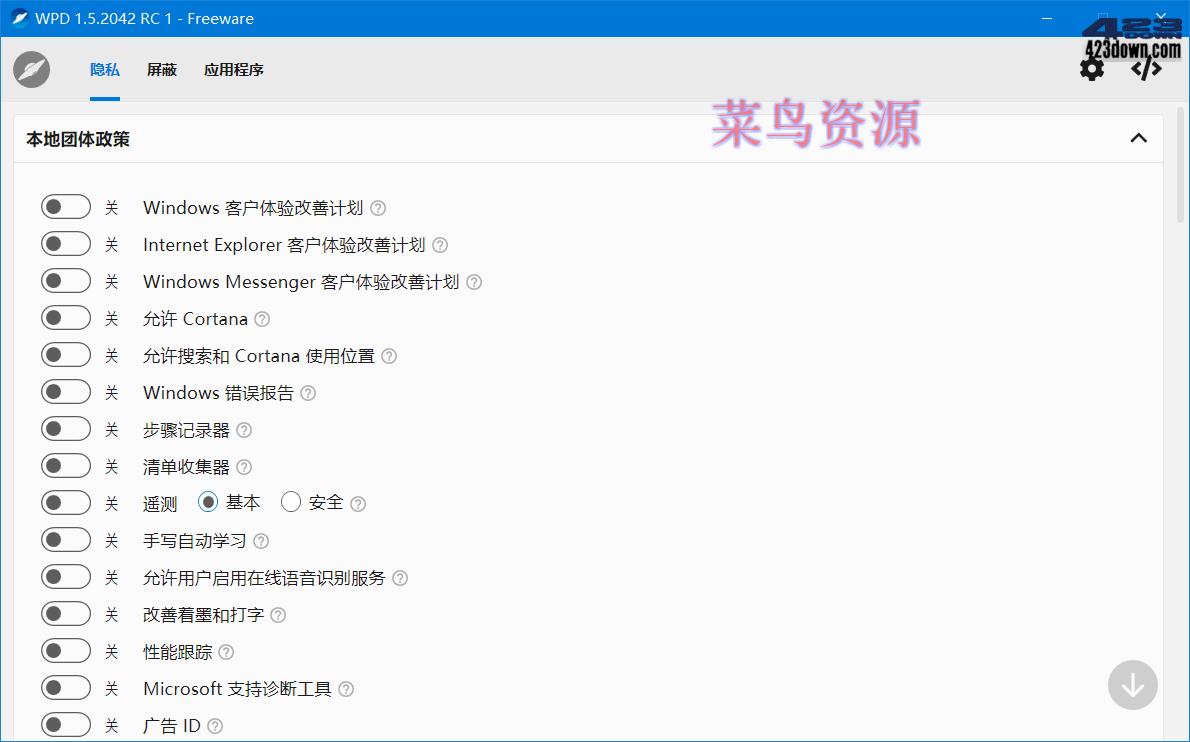Click the script/code icon in the top toolbar
The width and height of the screenshot is (1190, 742).
[1145, 68]
